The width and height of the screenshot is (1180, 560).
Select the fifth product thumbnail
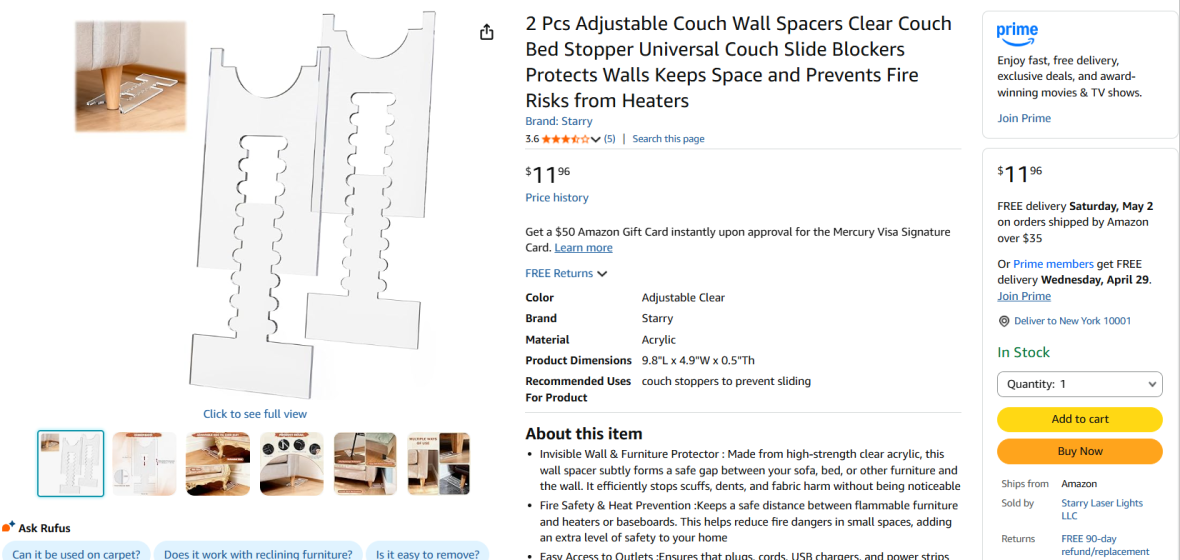coord(366,464)
